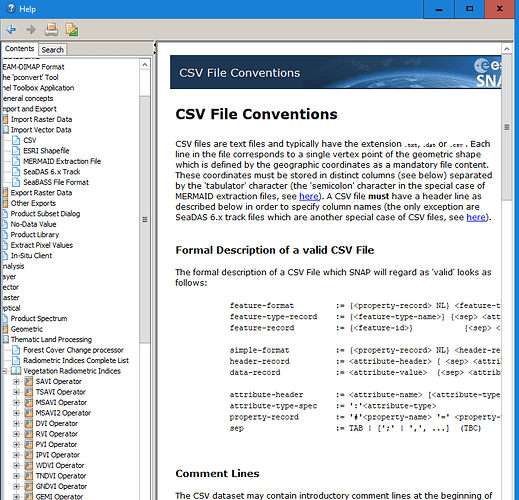Screen dimensions: 519x500
Task: Click Formal Description of a valid CSV File heading
Action: [275, 250]
